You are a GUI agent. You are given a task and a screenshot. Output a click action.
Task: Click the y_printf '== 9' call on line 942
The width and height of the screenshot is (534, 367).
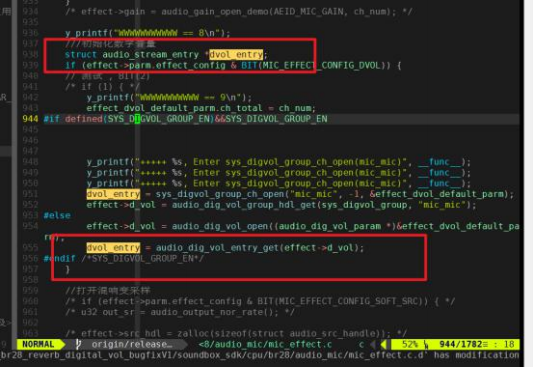coord(169,97)
